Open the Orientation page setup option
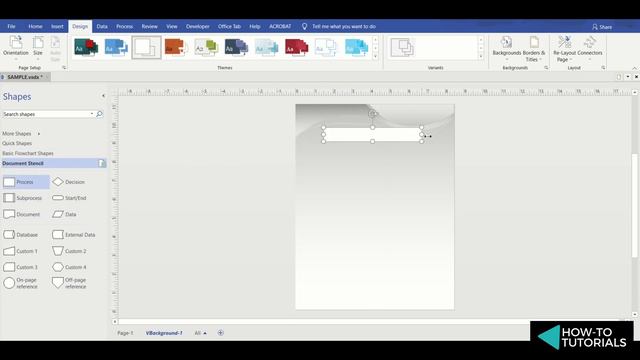This screenshot has height=360, width=640. (x=16, y=48)
